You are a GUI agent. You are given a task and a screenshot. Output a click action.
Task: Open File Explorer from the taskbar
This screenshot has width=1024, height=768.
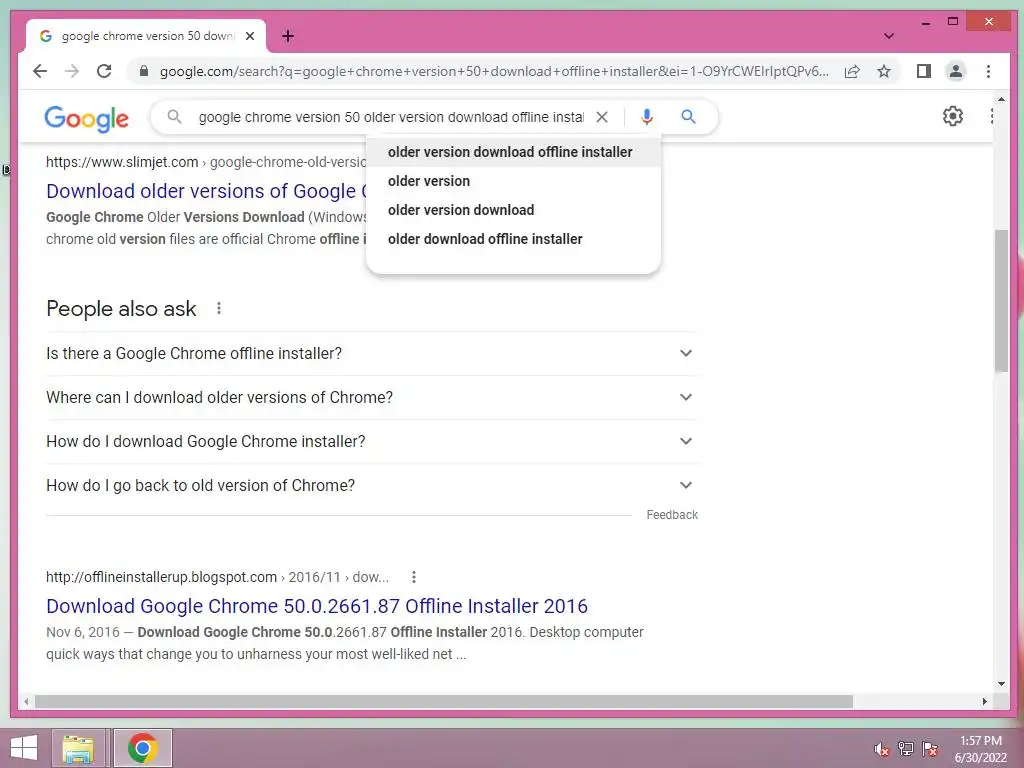click(78, 748)
